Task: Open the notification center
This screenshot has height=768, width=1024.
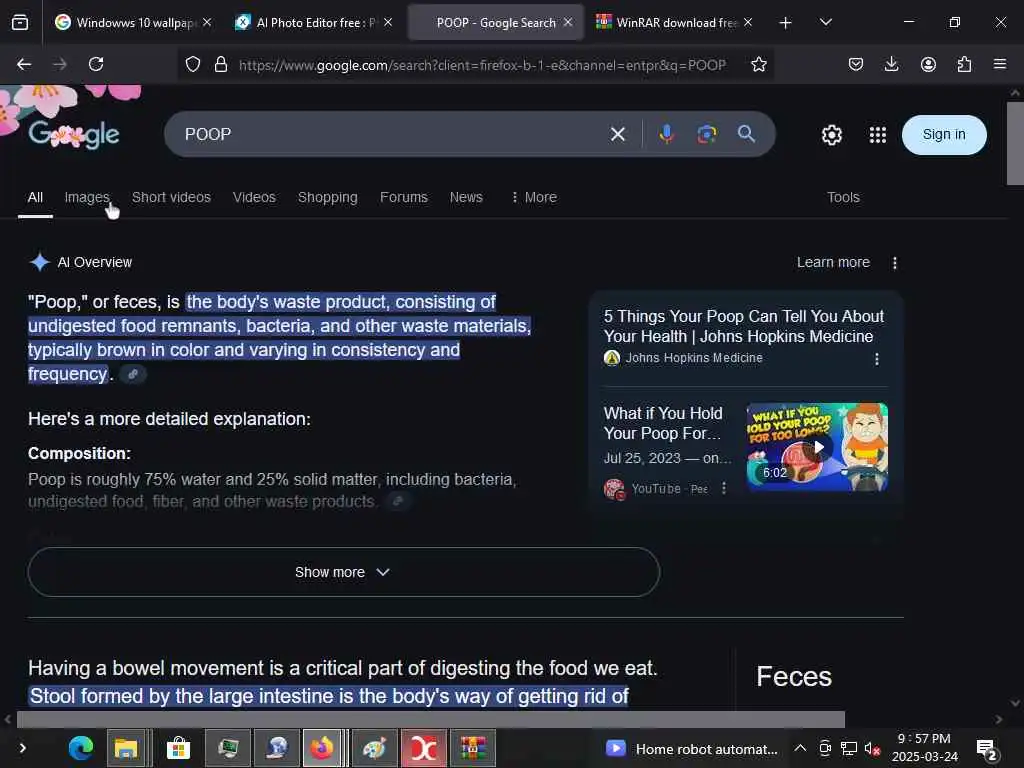Action: pos(986,749)
